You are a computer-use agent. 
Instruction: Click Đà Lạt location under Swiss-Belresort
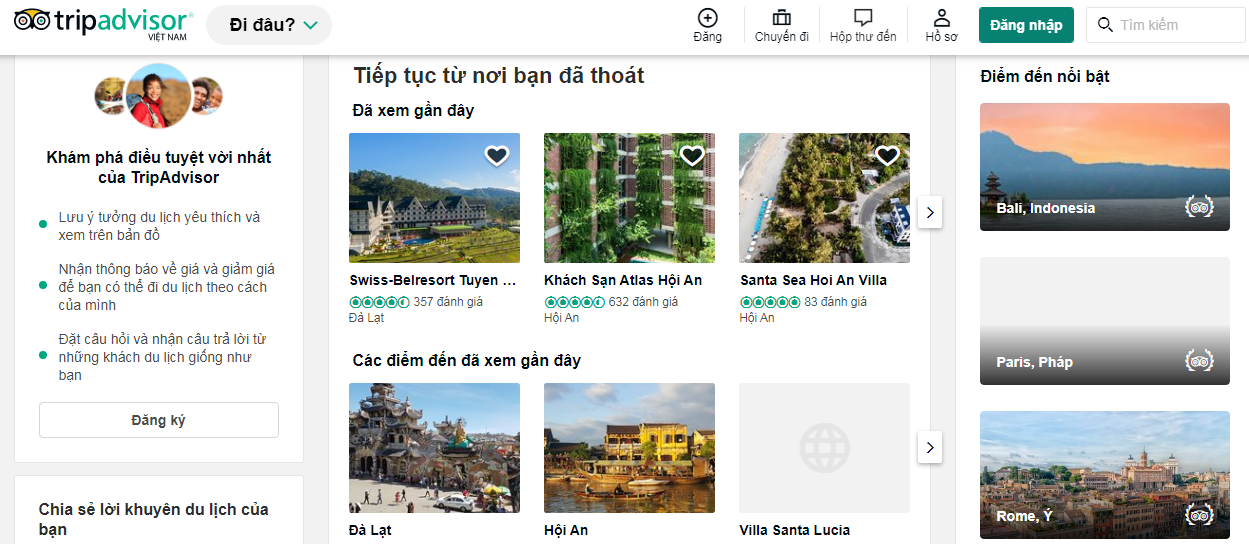click(366, 318)
